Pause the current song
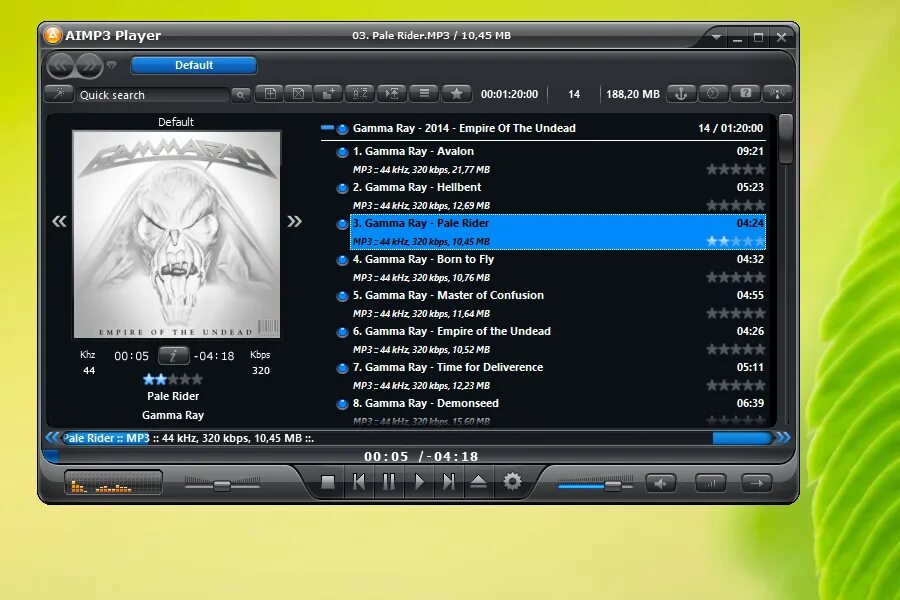This screenshot has width=900, height=600. coord(389,482)
